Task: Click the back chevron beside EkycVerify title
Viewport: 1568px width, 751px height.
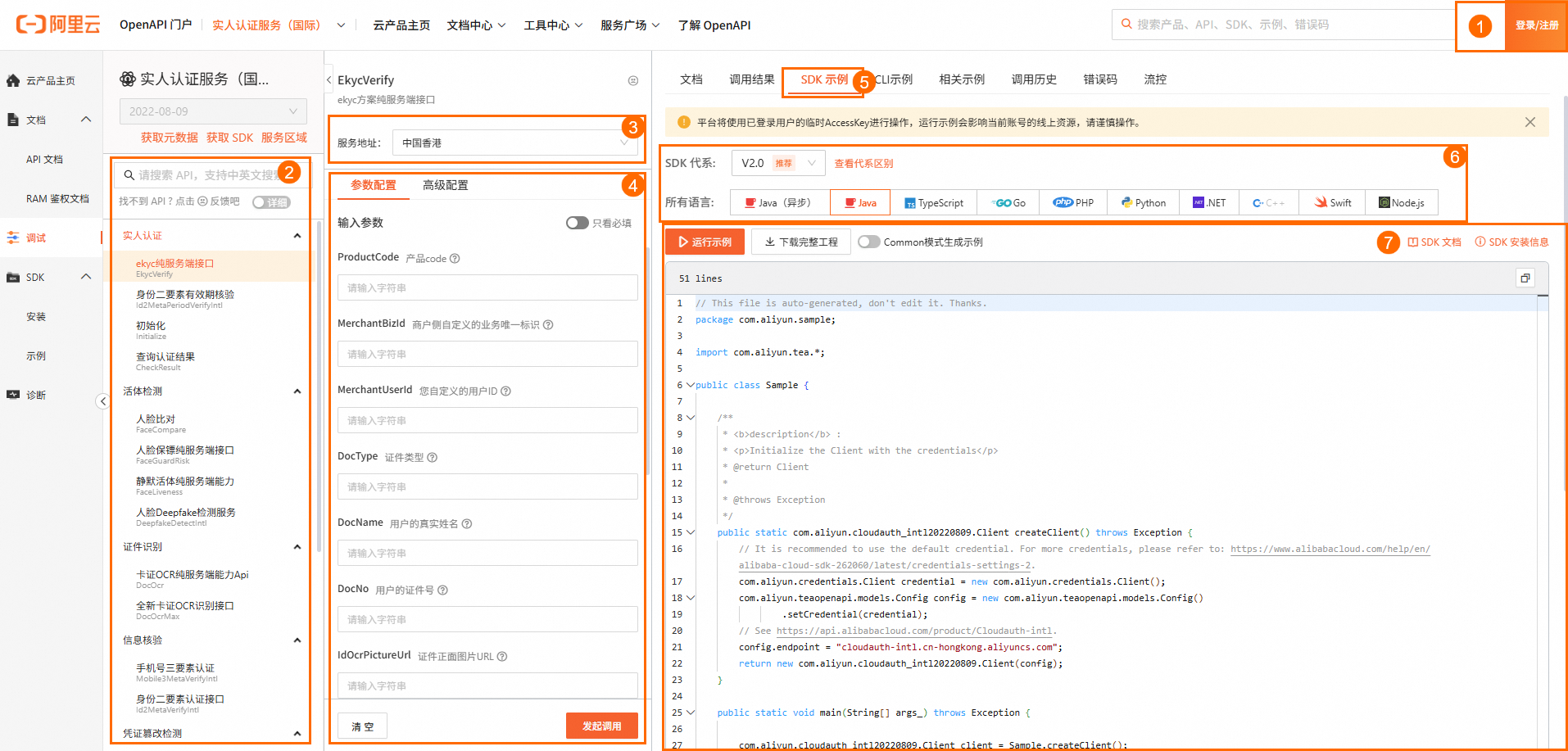Action: pyautogui.click(x=329, y=80)
